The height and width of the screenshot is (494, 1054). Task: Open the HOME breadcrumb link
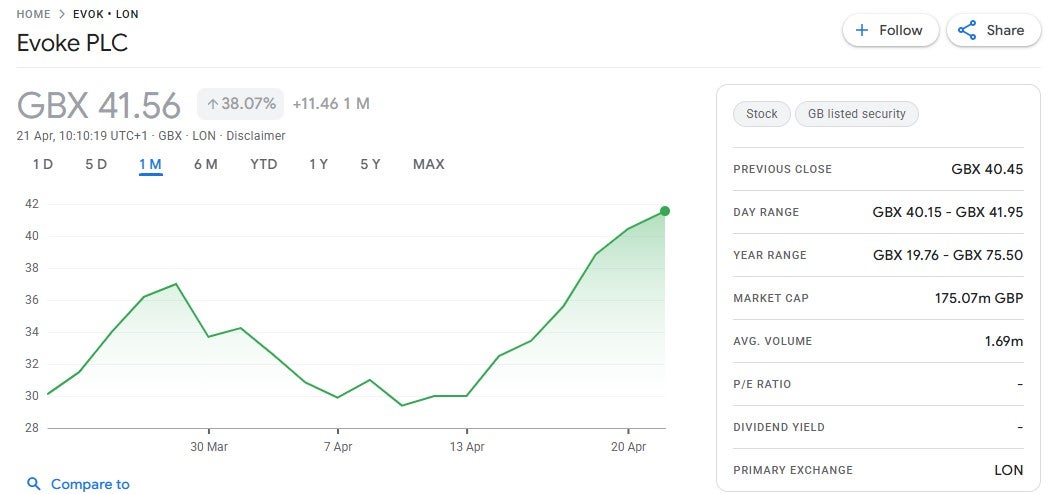(x=33, y=14)
